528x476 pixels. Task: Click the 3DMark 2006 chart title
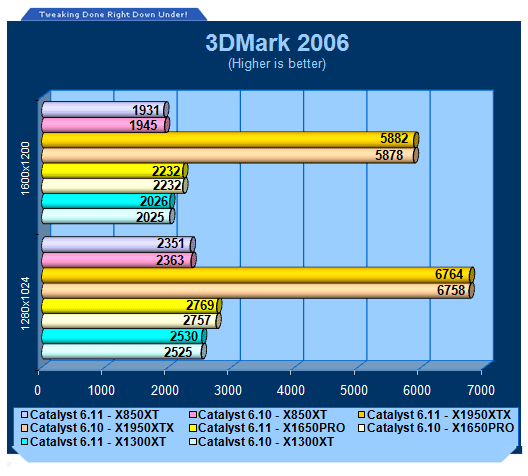(x=277, y=43)
